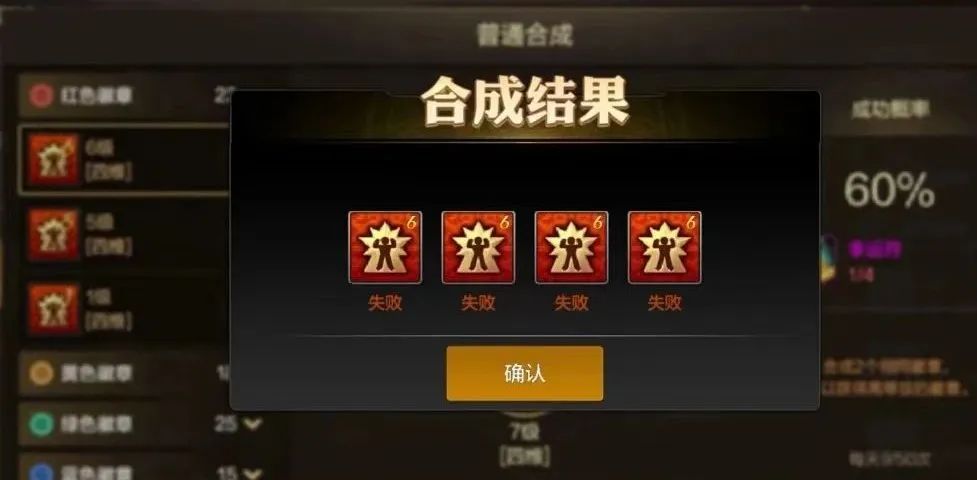Click the 合成结果 dialog title
Image resolution: width=977 pixels, height=480 pixels.
pos(525,102)
